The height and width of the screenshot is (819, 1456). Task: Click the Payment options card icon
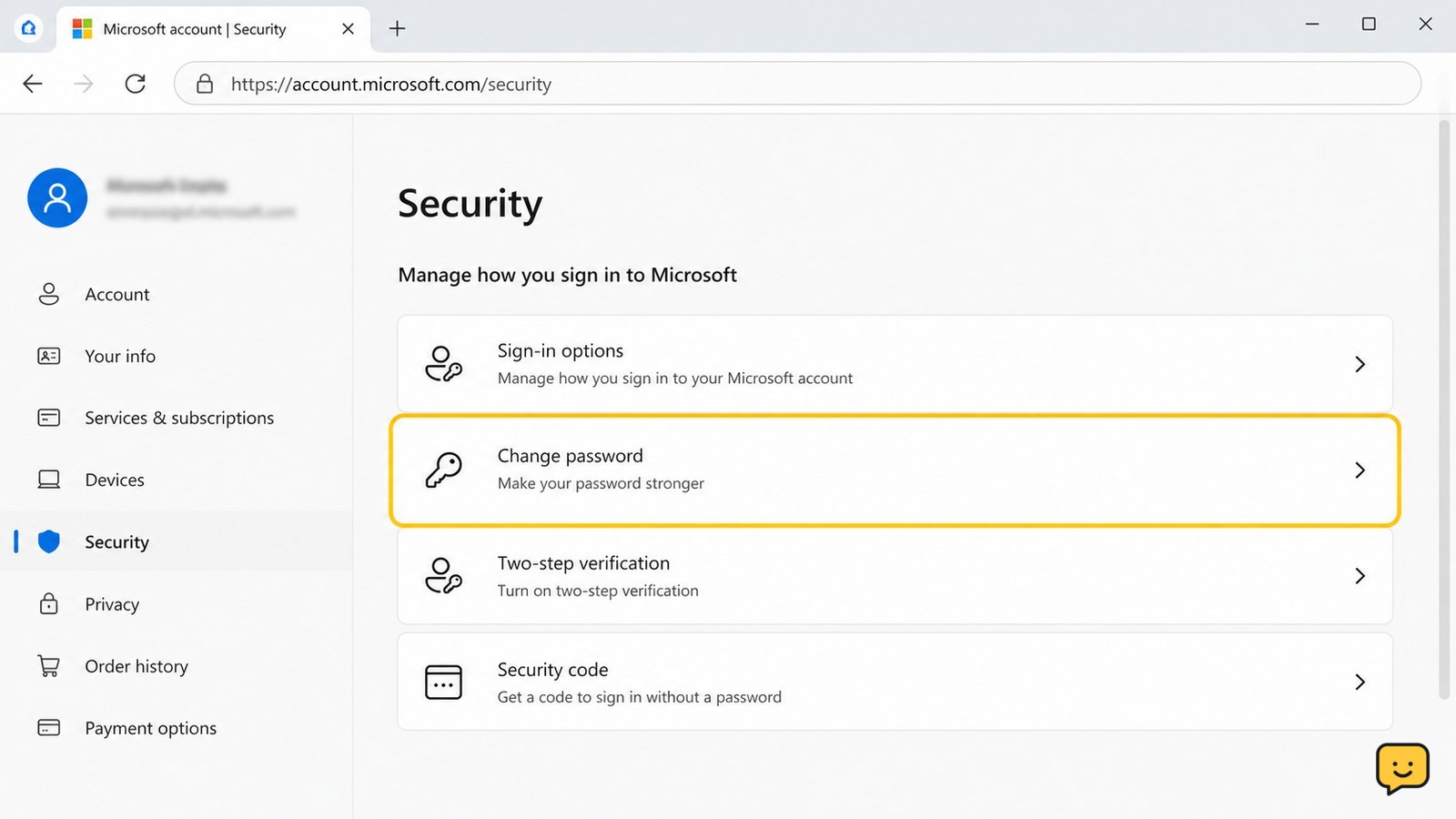click(x=49, y=728)
